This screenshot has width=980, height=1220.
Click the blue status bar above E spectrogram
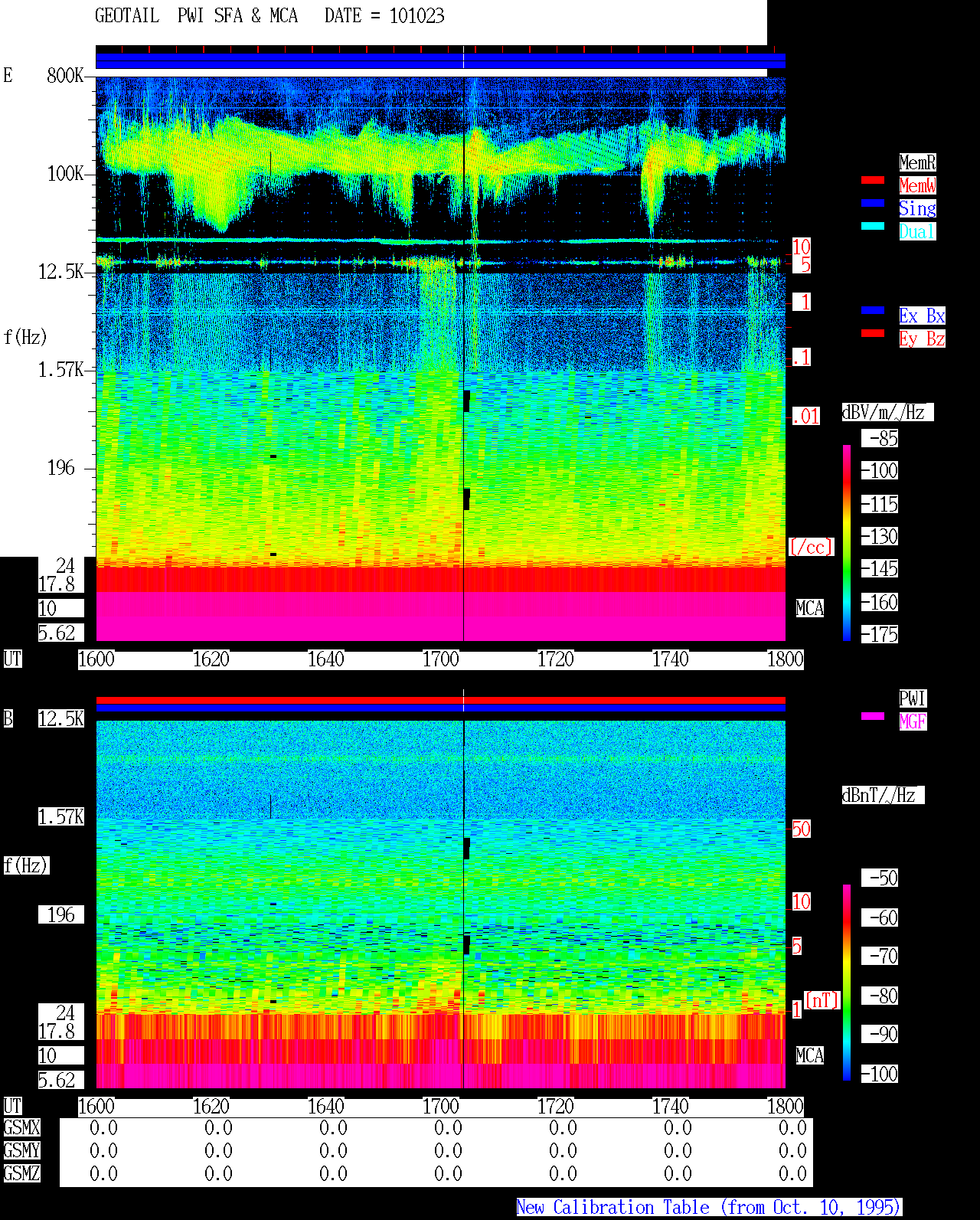(x=440, y=61)
